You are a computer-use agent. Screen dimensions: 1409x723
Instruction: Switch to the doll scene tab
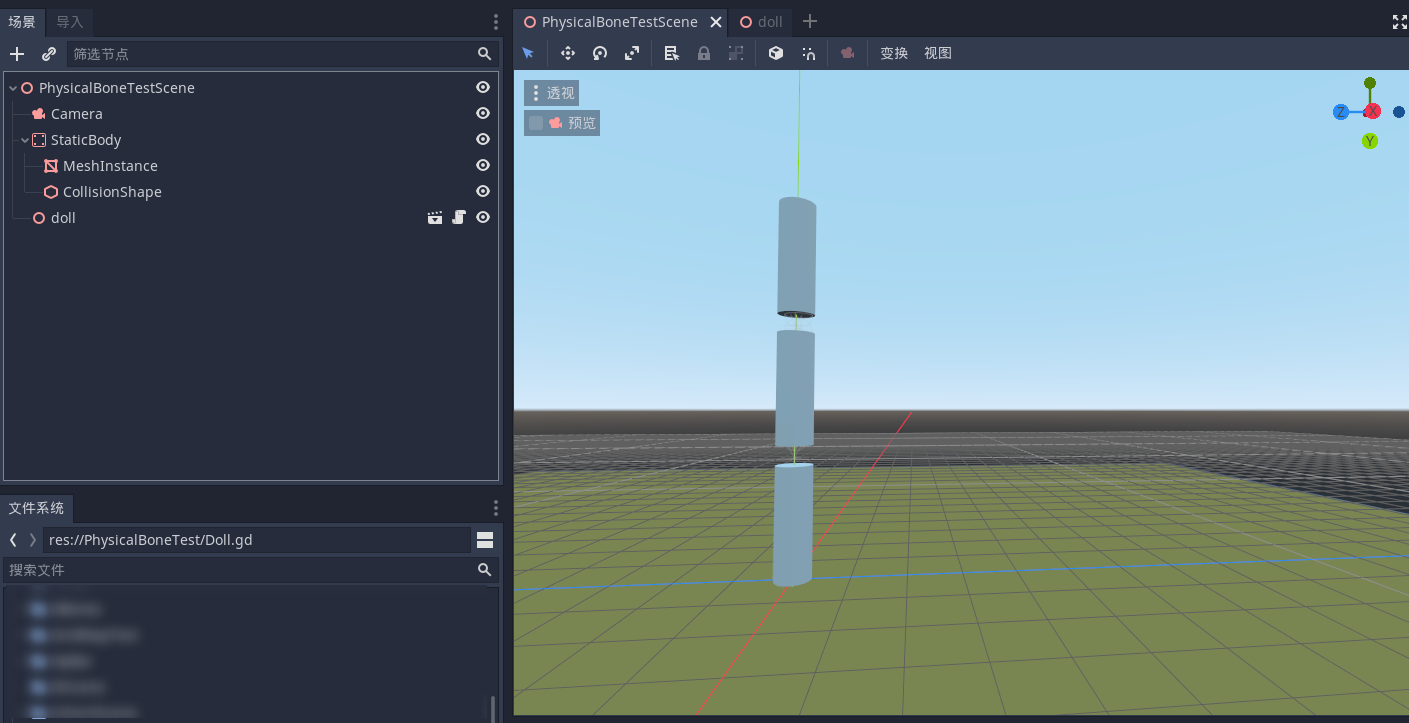[x=761, y=22]
